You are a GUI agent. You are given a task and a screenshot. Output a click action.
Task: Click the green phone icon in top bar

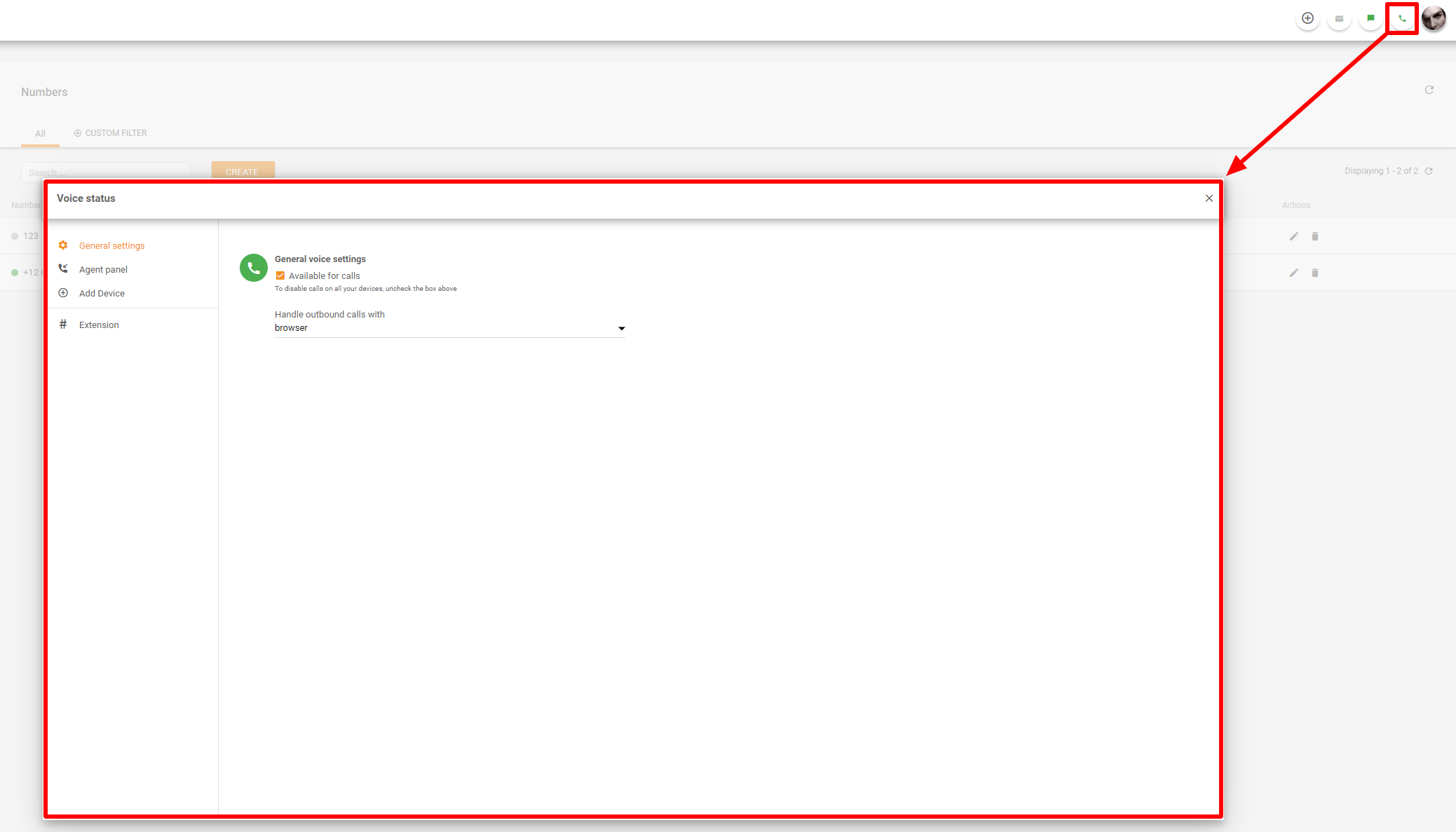point(1402,19)
